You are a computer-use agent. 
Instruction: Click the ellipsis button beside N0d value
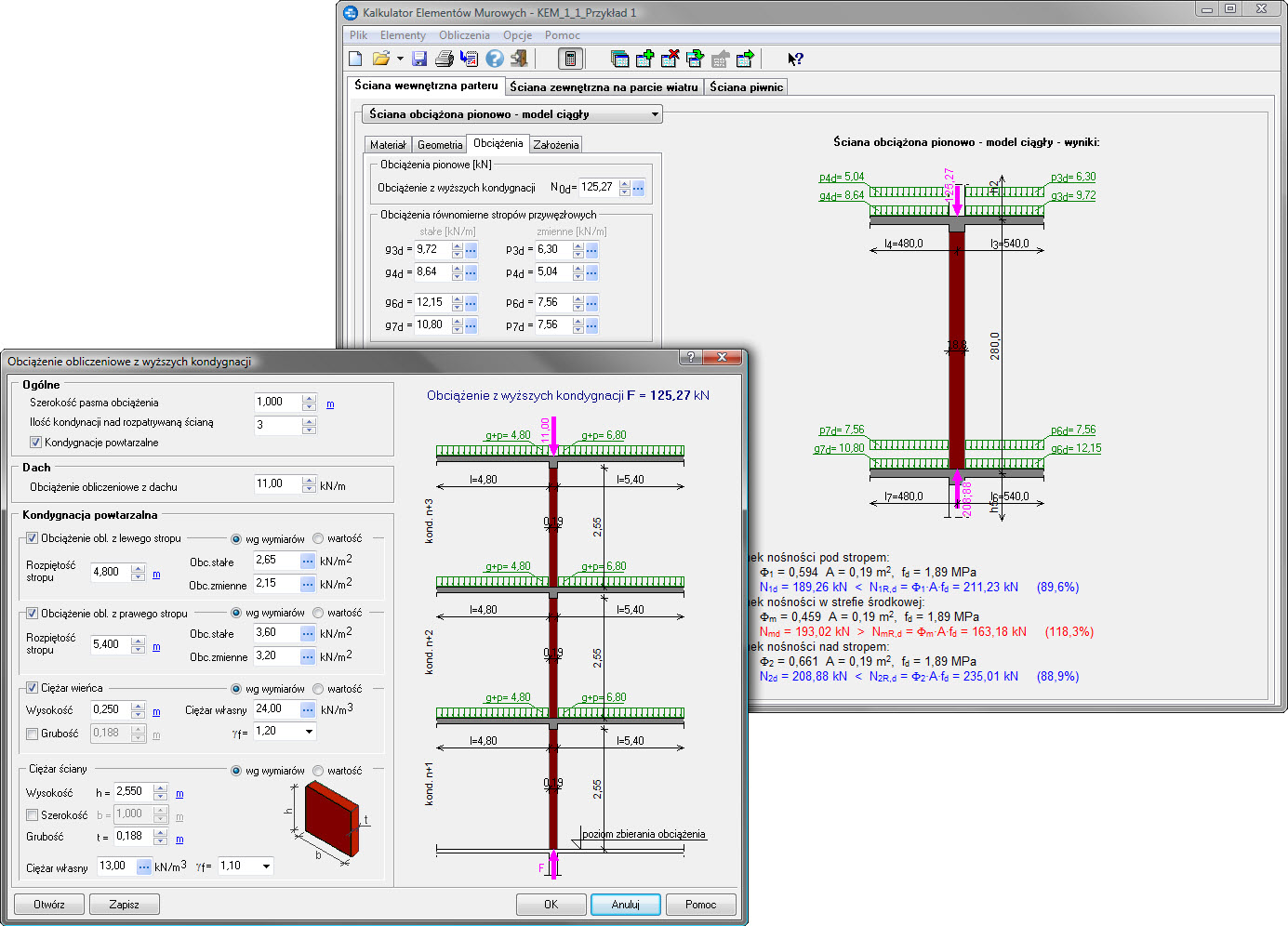pos(638,188)
